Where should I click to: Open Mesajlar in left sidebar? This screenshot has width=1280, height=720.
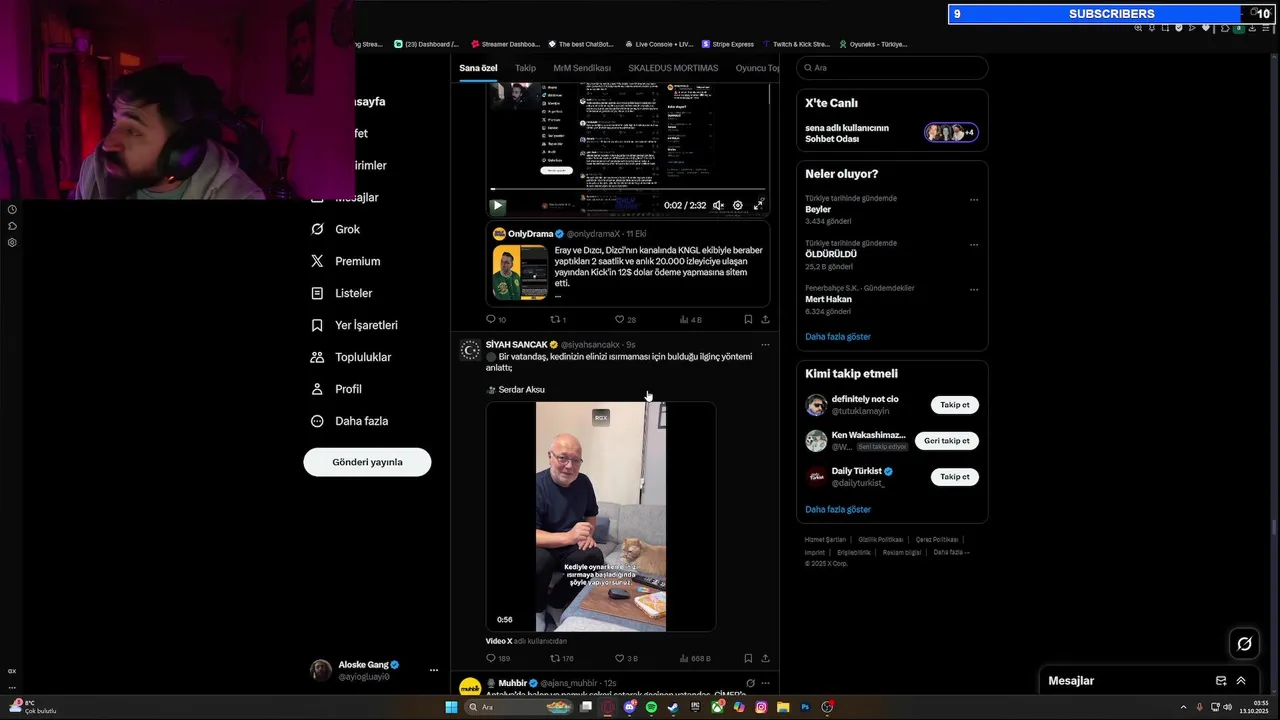(x=346, y=197)
